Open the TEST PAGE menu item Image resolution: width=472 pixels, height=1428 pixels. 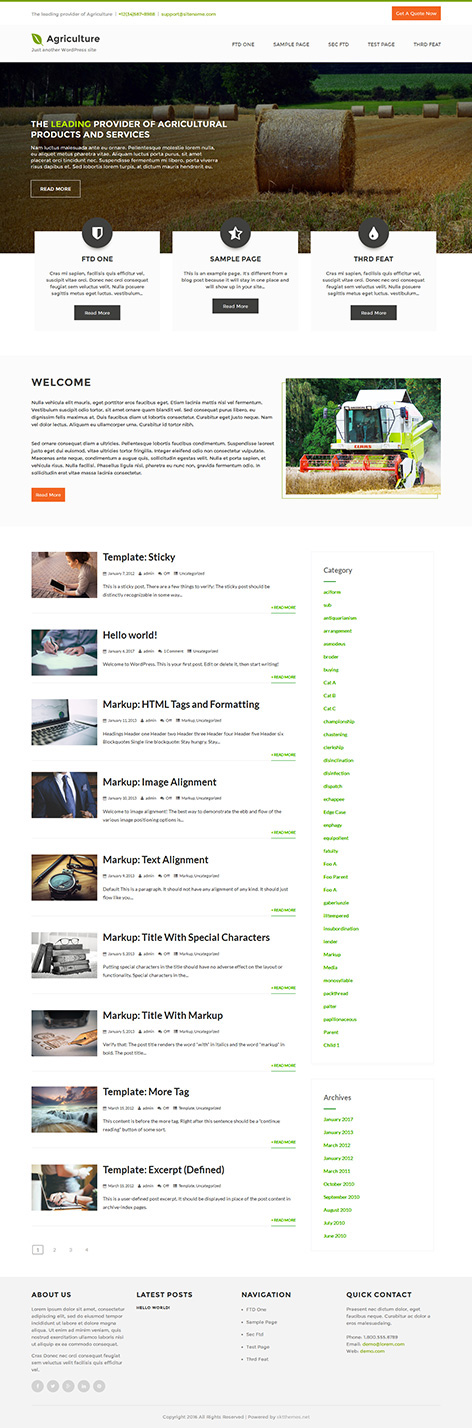pyautogui.click(x=381, y=45)
